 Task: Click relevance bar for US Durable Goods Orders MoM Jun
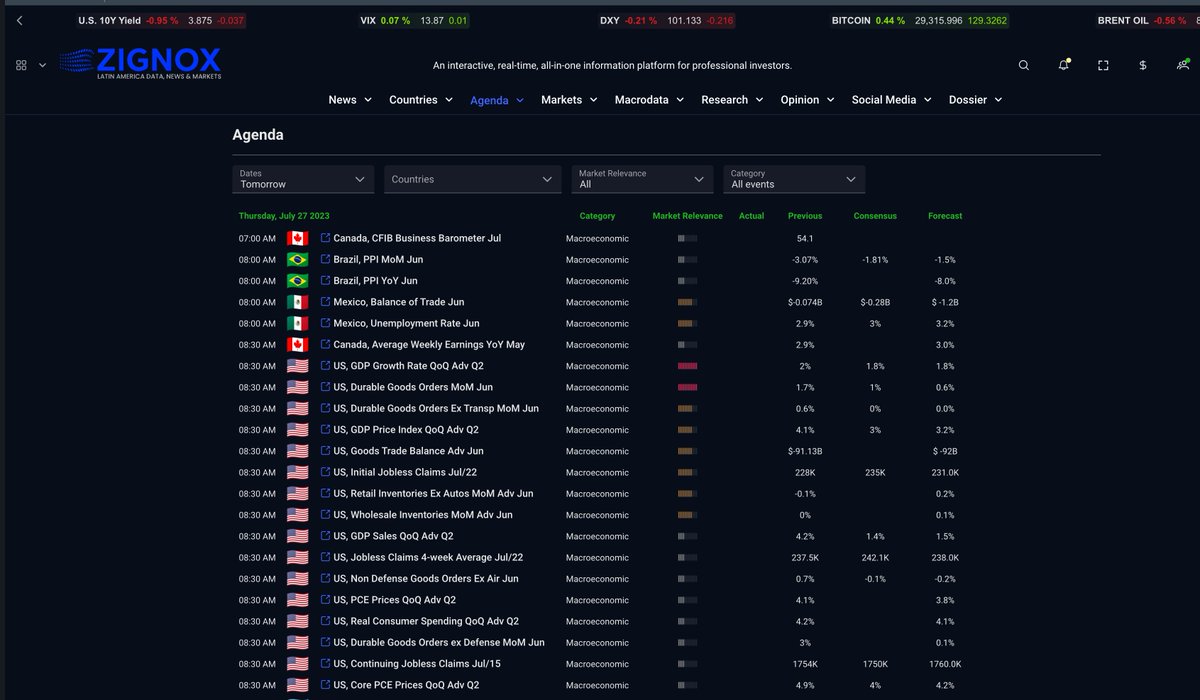pyautogui.click(x=687, y=387)
